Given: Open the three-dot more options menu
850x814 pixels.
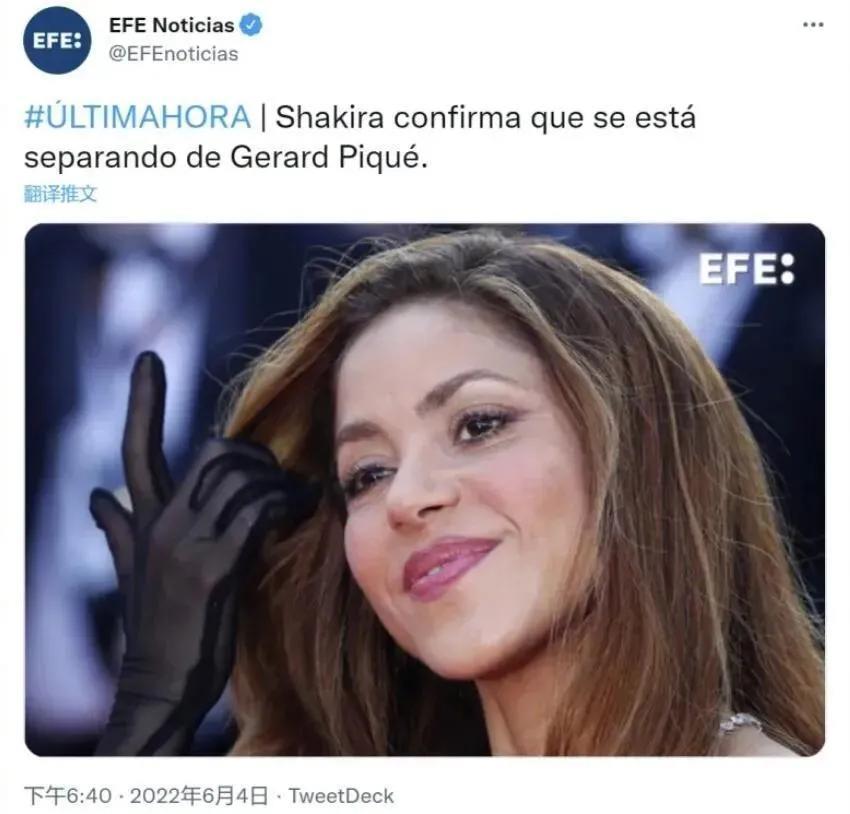Looking at the screenshot, I should (x=813, y=25).
